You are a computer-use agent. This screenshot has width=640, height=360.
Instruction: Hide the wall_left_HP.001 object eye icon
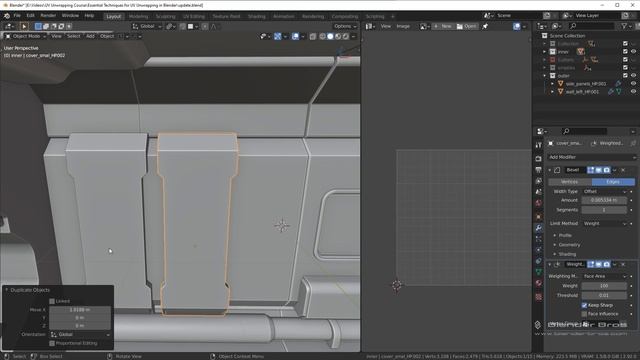pos(633,92)
